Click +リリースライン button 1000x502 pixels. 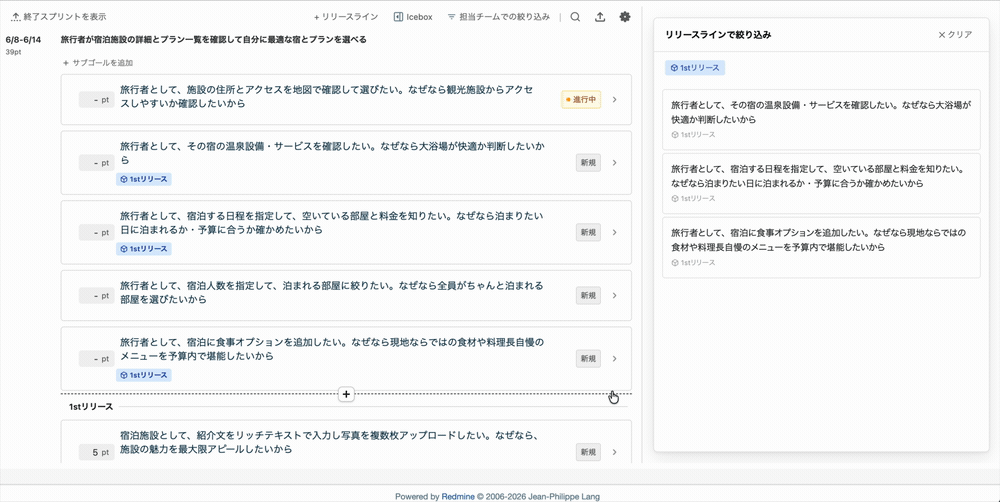(346, 17)
